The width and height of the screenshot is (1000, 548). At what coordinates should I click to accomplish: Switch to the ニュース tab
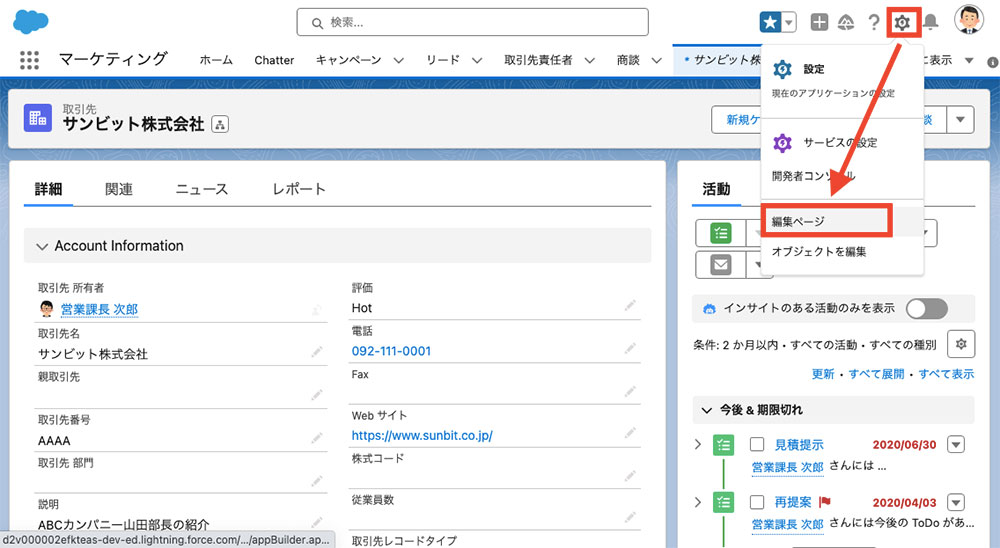click(x=202, y=189)
